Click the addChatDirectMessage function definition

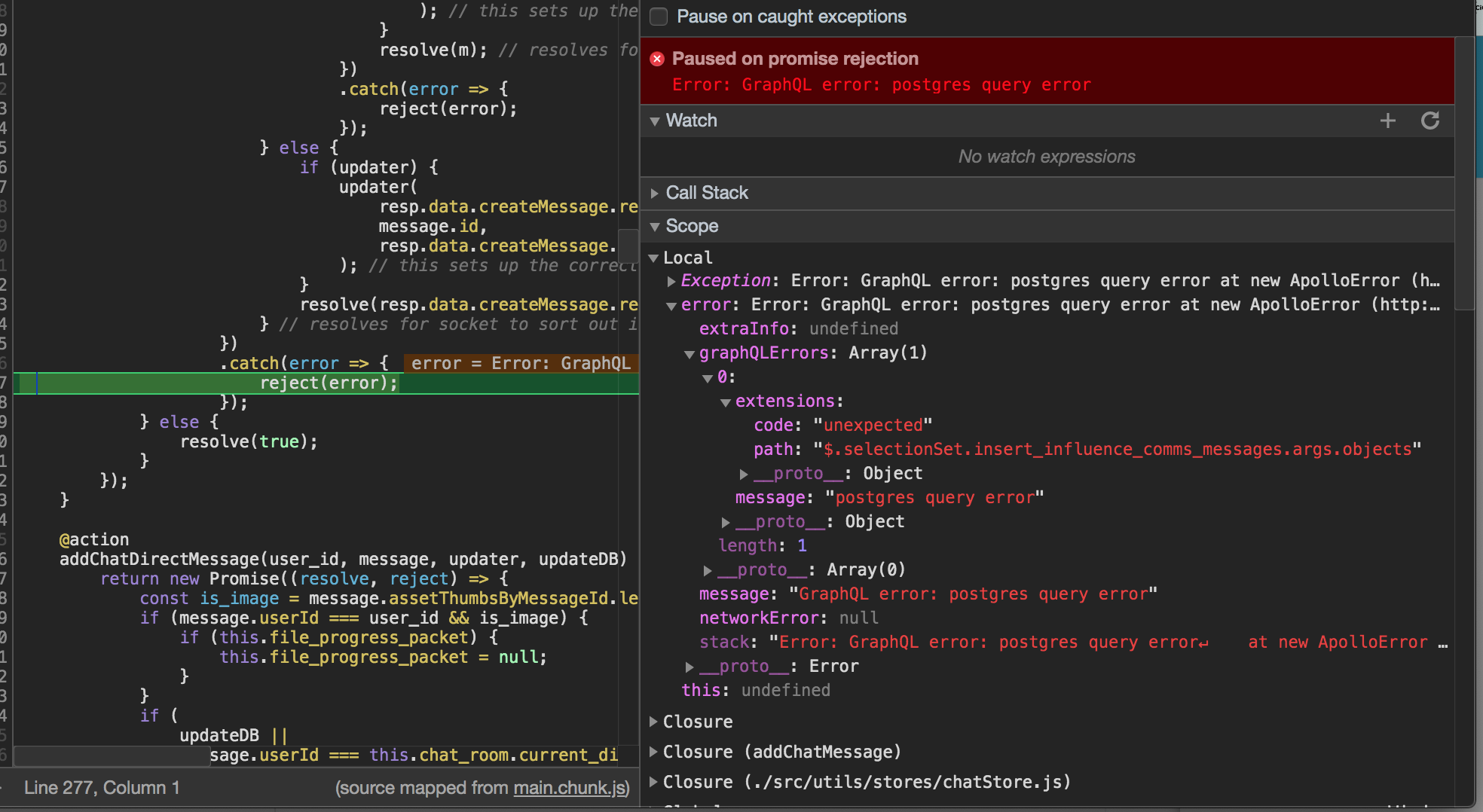pos(343,559)
